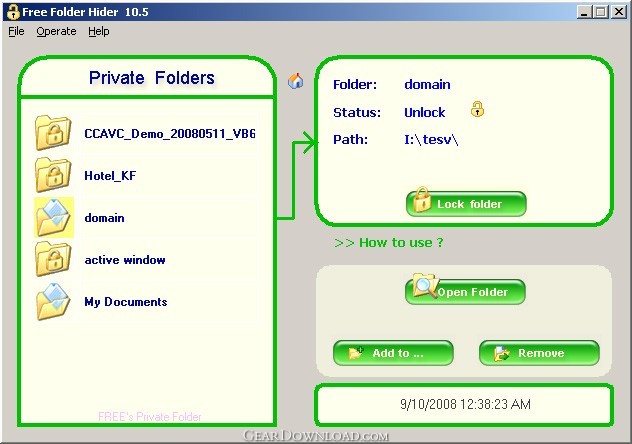
Task: Click the path value I:\tesv\
Action: (x=431, y=140)
